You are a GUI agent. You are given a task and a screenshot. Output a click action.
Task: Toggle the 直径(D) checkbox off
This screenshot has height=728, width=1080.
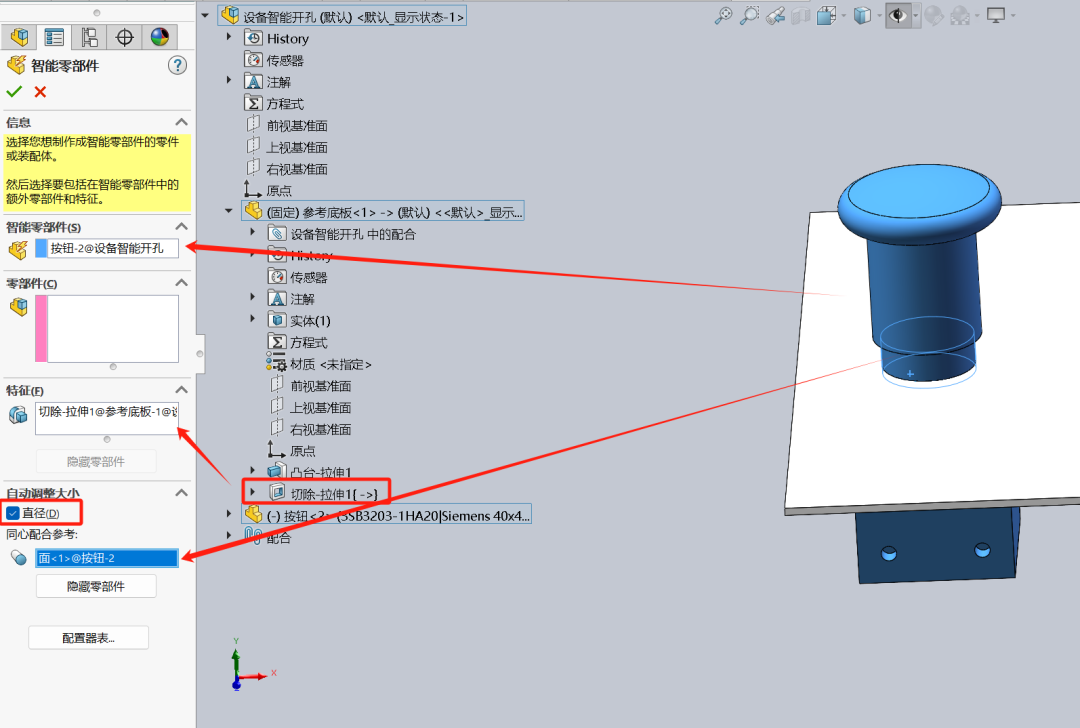[x=14, y=511]
